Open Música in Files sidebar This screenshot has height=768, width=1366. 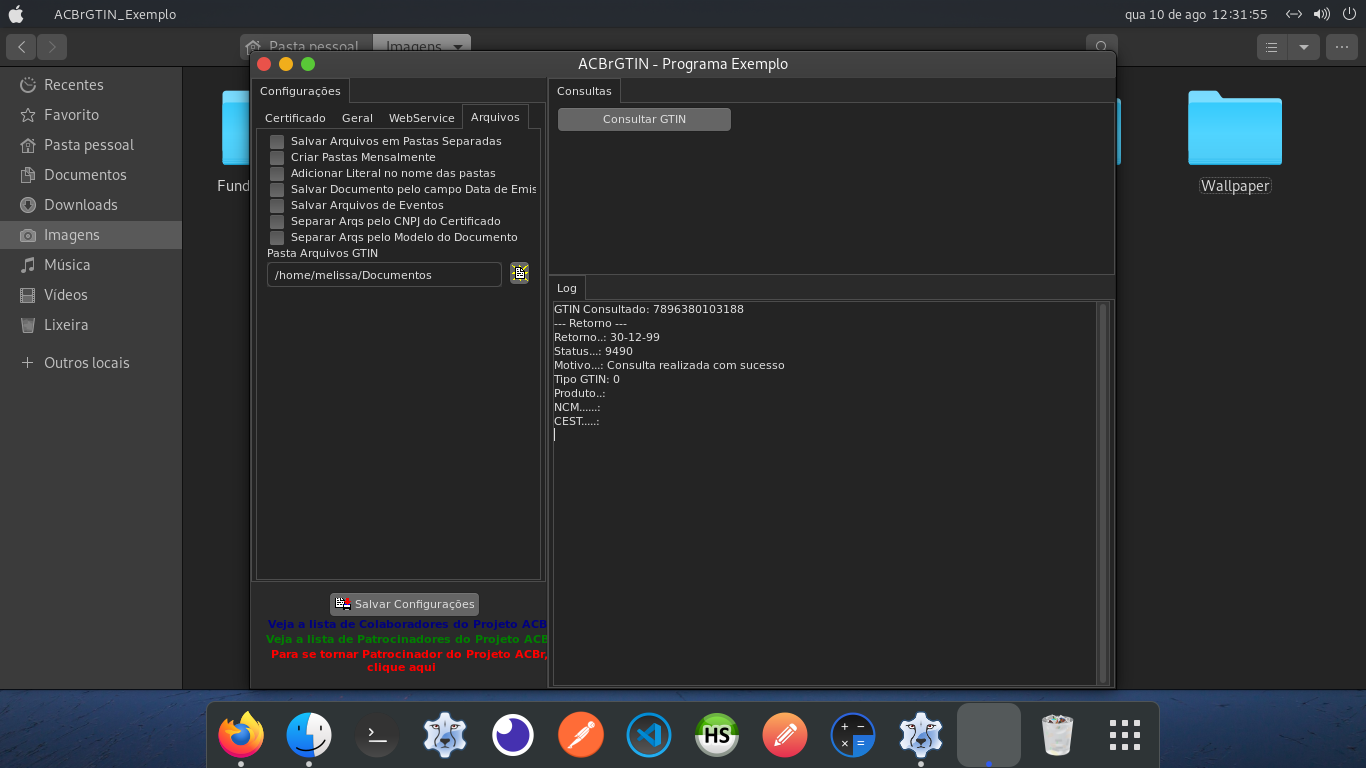click(90, 265)
